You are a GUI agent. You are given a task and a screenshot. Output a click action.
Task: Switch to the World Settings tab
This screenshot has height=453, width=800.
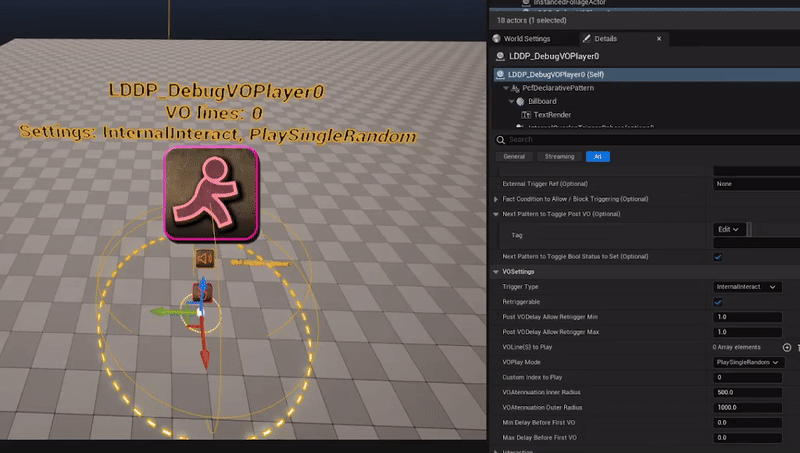(527, 39)
